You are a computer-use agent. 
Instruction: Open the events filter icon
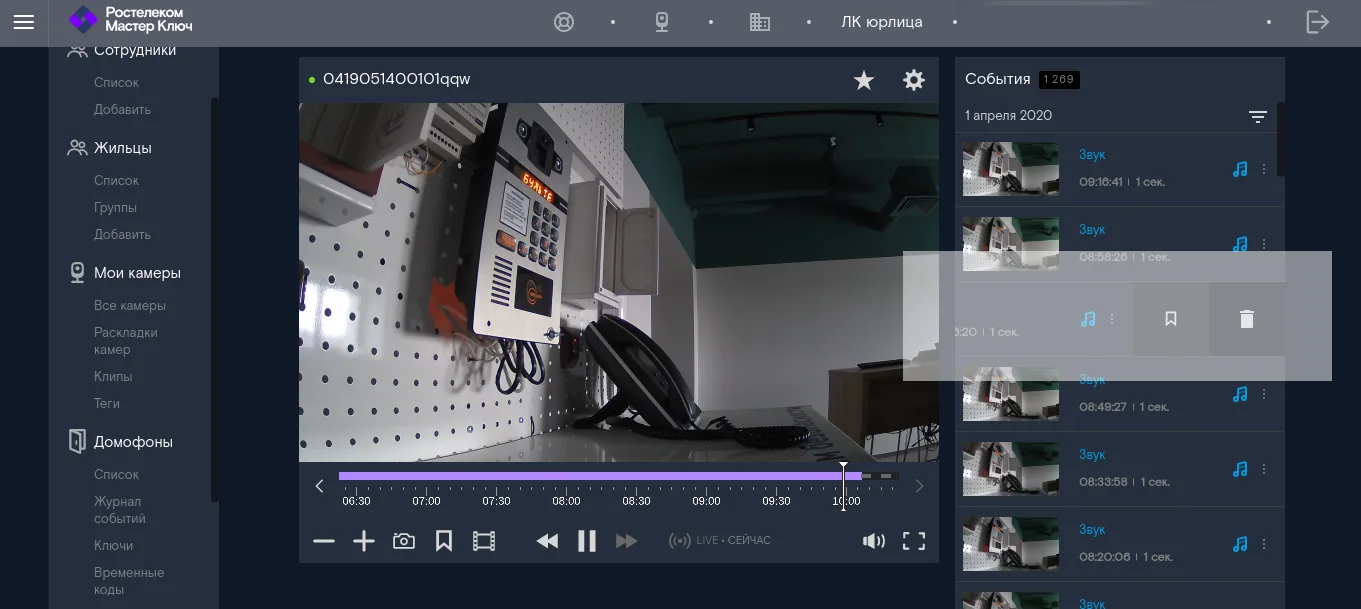(1258, 117)
